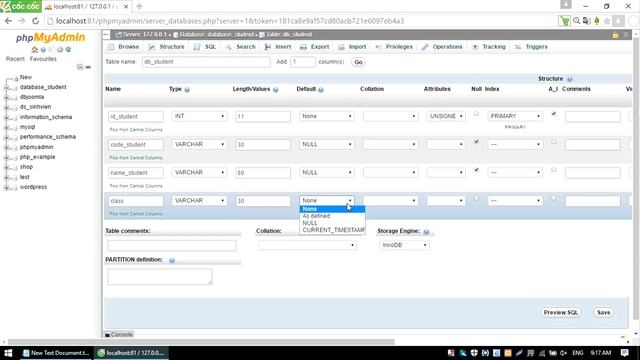Click the speaker volume icon in system tray
This screenshot has width=640, height=360.
(x=564, y=353)
